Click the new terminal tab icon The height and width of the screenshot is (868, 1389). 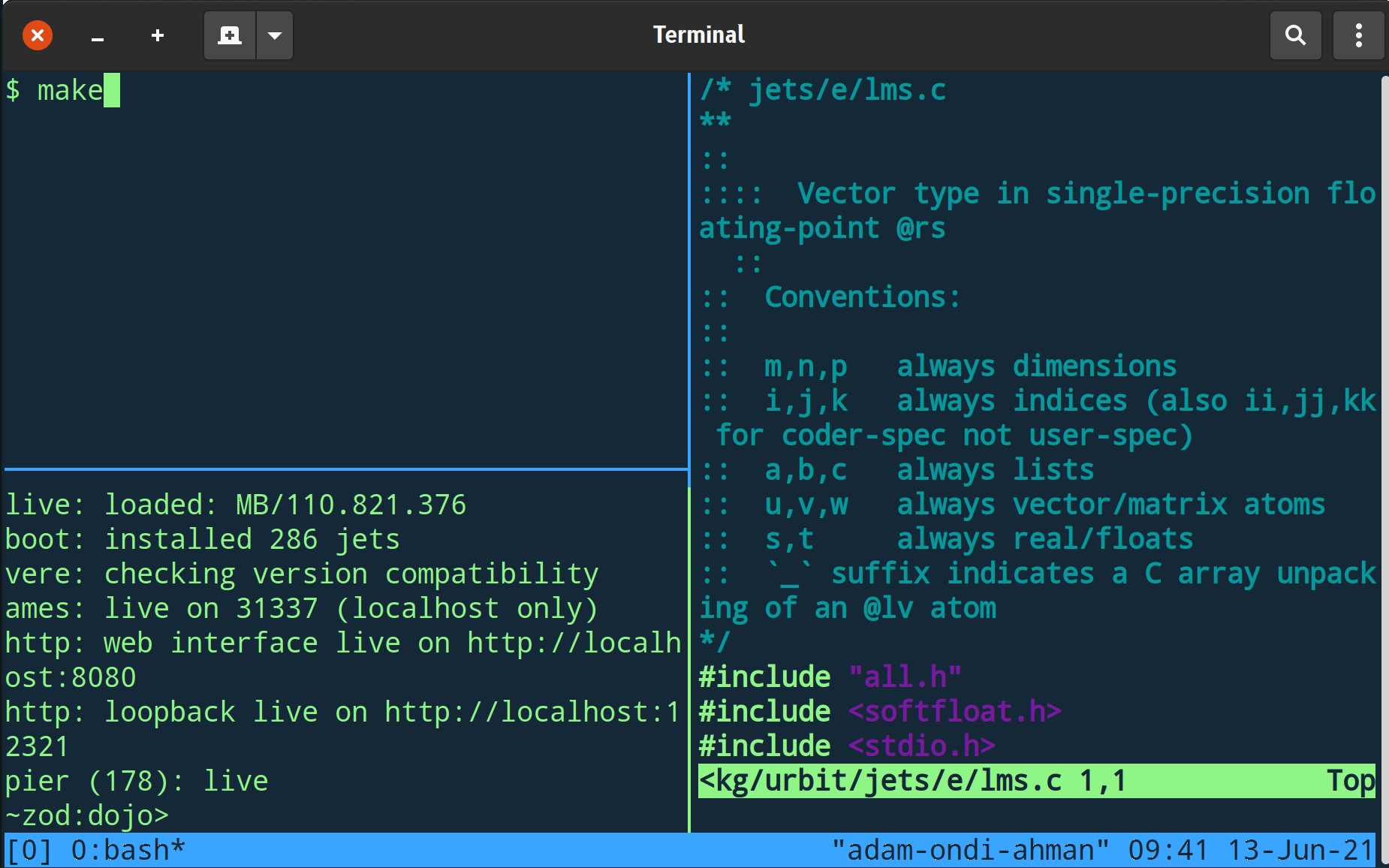(x=230, y=35)
